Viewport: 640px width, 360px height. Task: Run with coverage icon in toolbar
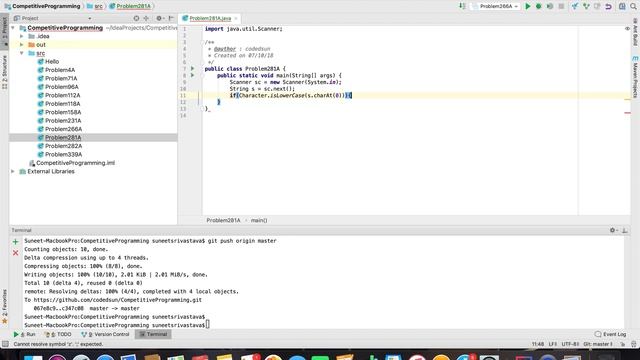point(550,6)
